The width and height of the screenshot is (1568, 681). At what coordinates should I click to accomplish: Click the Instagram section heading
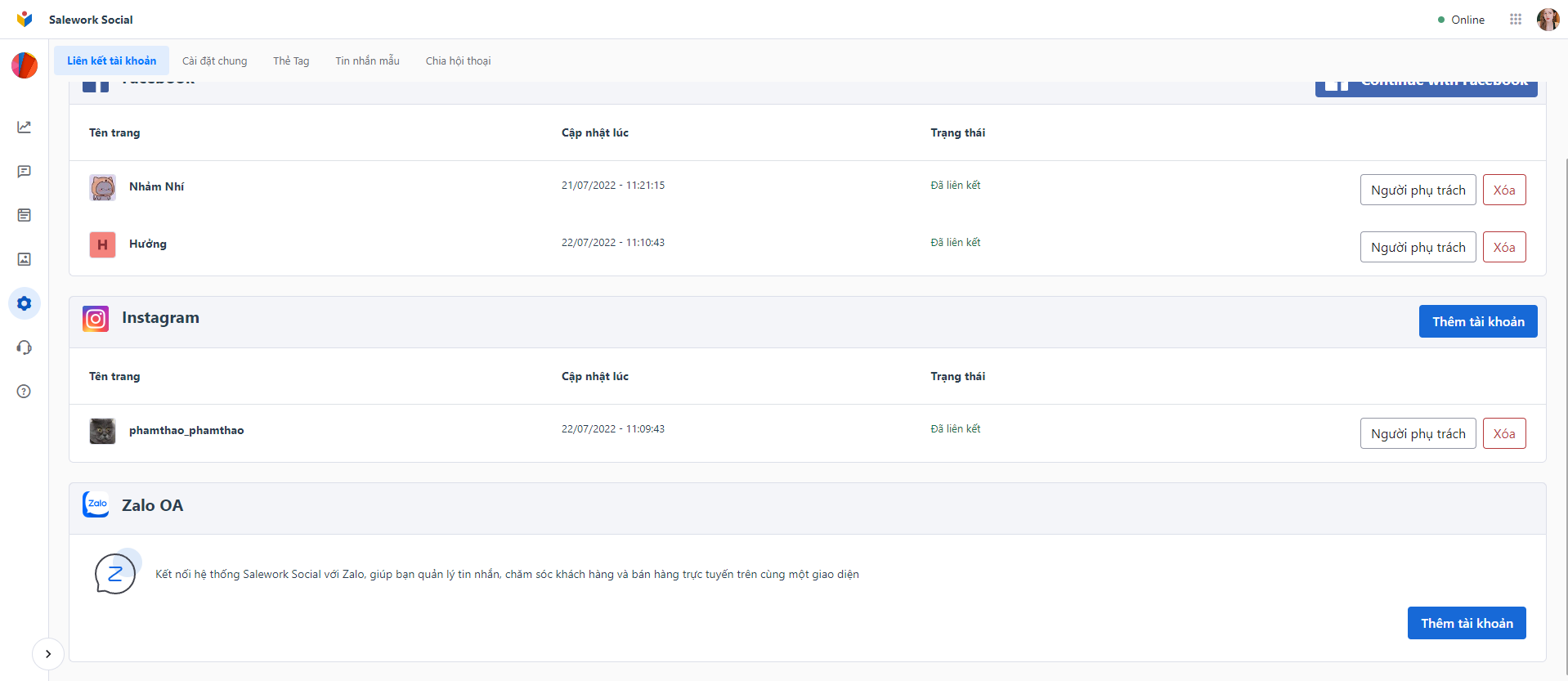point(160,318)
